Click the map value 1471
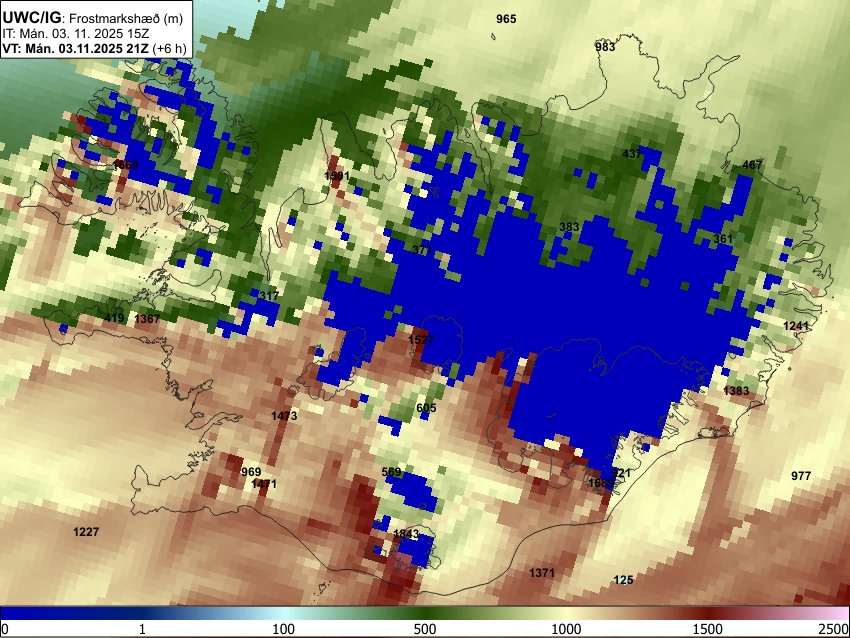 pyautogui.click(x=263, y=484)
